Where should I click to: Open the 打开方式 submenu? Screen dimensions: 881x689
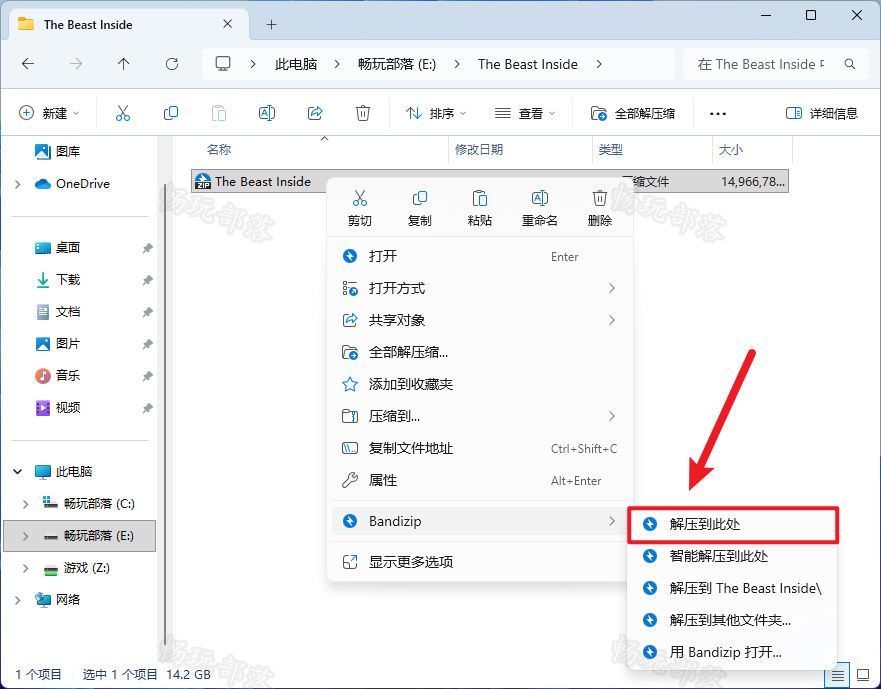click(480, 288)
